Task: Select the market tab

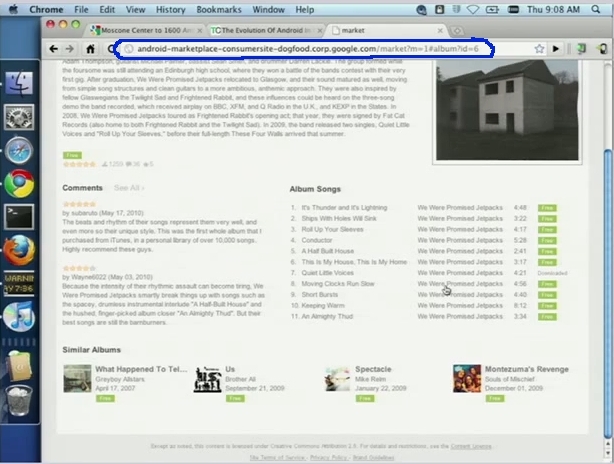Action: pos(386,31)
